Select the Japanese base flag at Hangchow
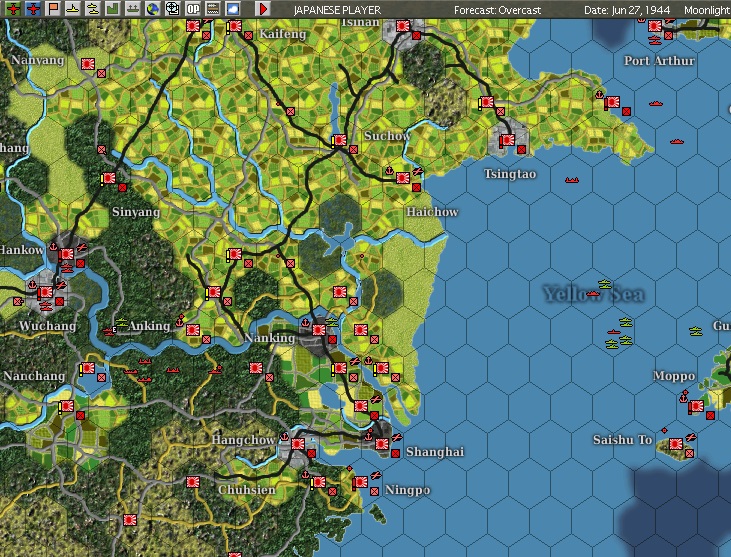The width and height of the screenshot is (731, 557). point(298,443)
